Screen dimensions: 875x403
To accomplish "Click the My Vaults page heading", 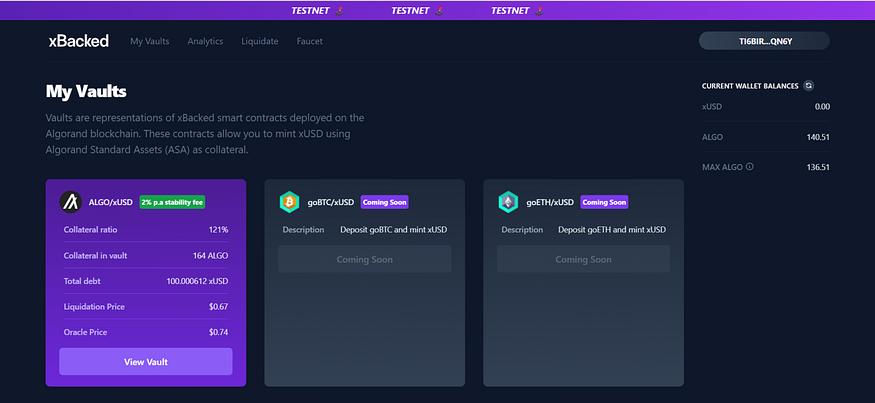I will [x=86, y=91].
